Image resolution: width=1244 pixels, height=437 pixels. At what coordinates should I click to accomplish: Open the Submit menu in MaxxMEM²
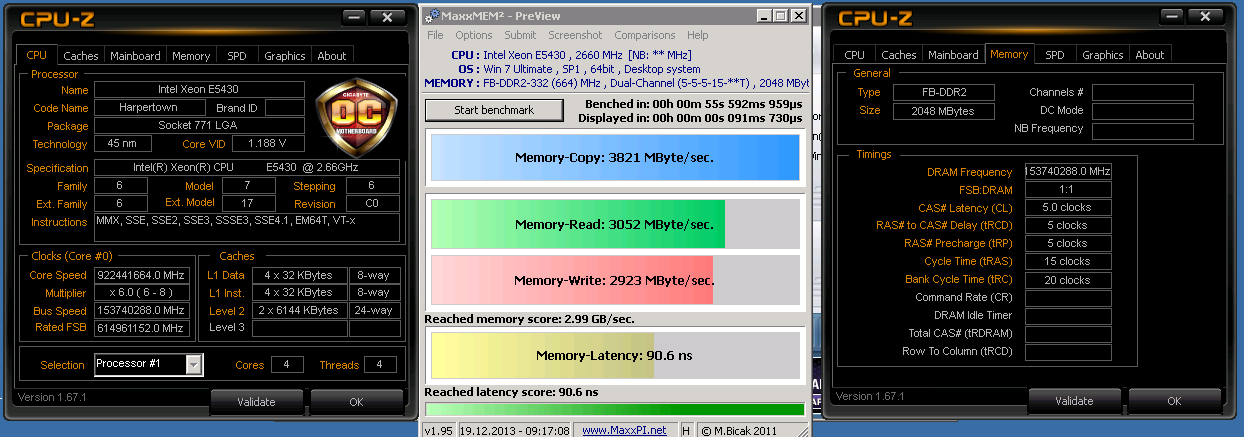520,35
